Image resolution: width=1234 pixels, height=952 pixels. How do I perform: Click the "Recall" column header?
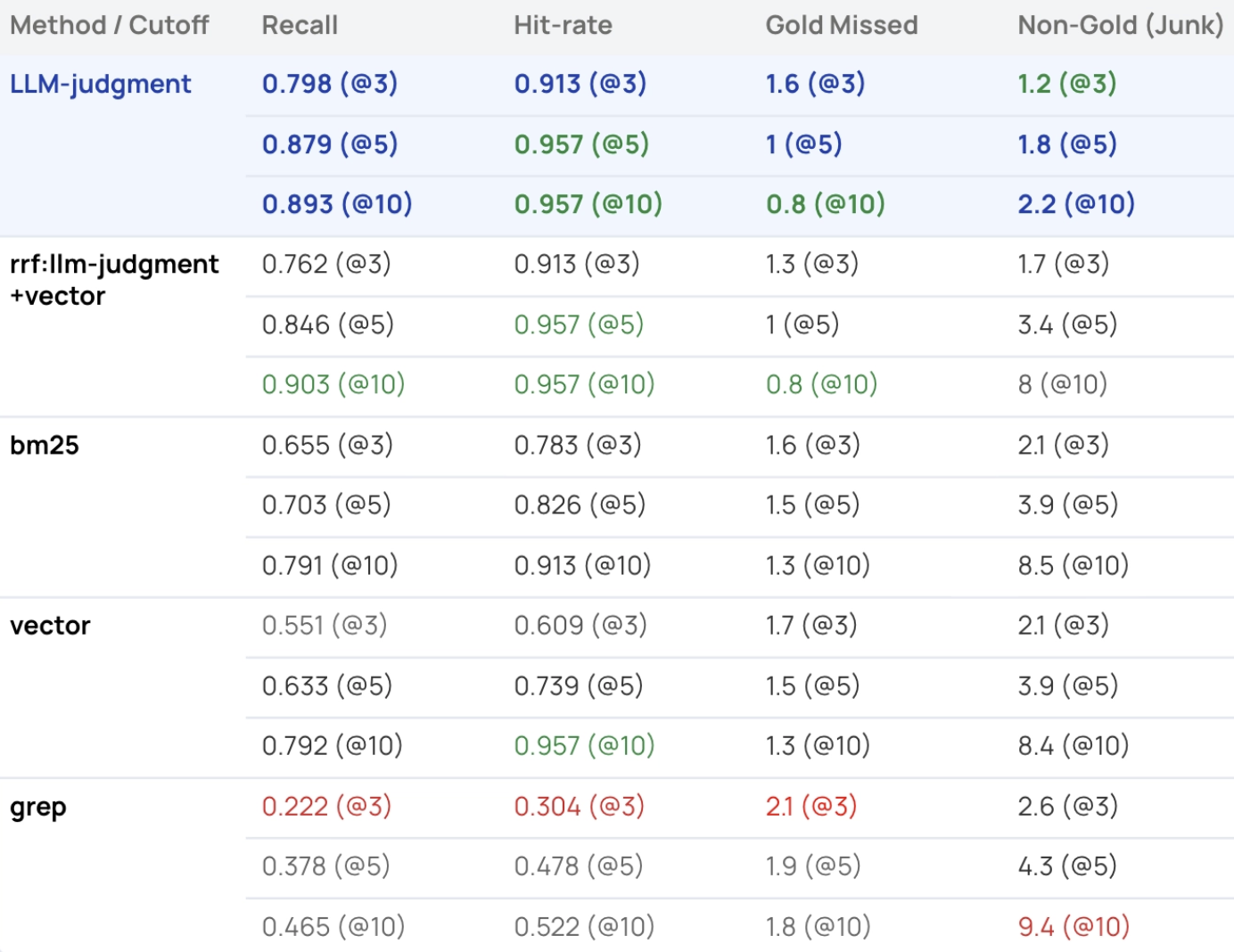coord(300,25)
